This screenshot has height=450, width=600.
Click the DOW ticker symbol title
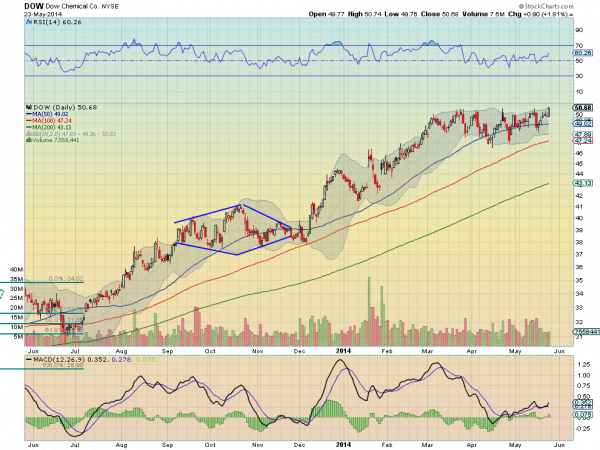34,6
